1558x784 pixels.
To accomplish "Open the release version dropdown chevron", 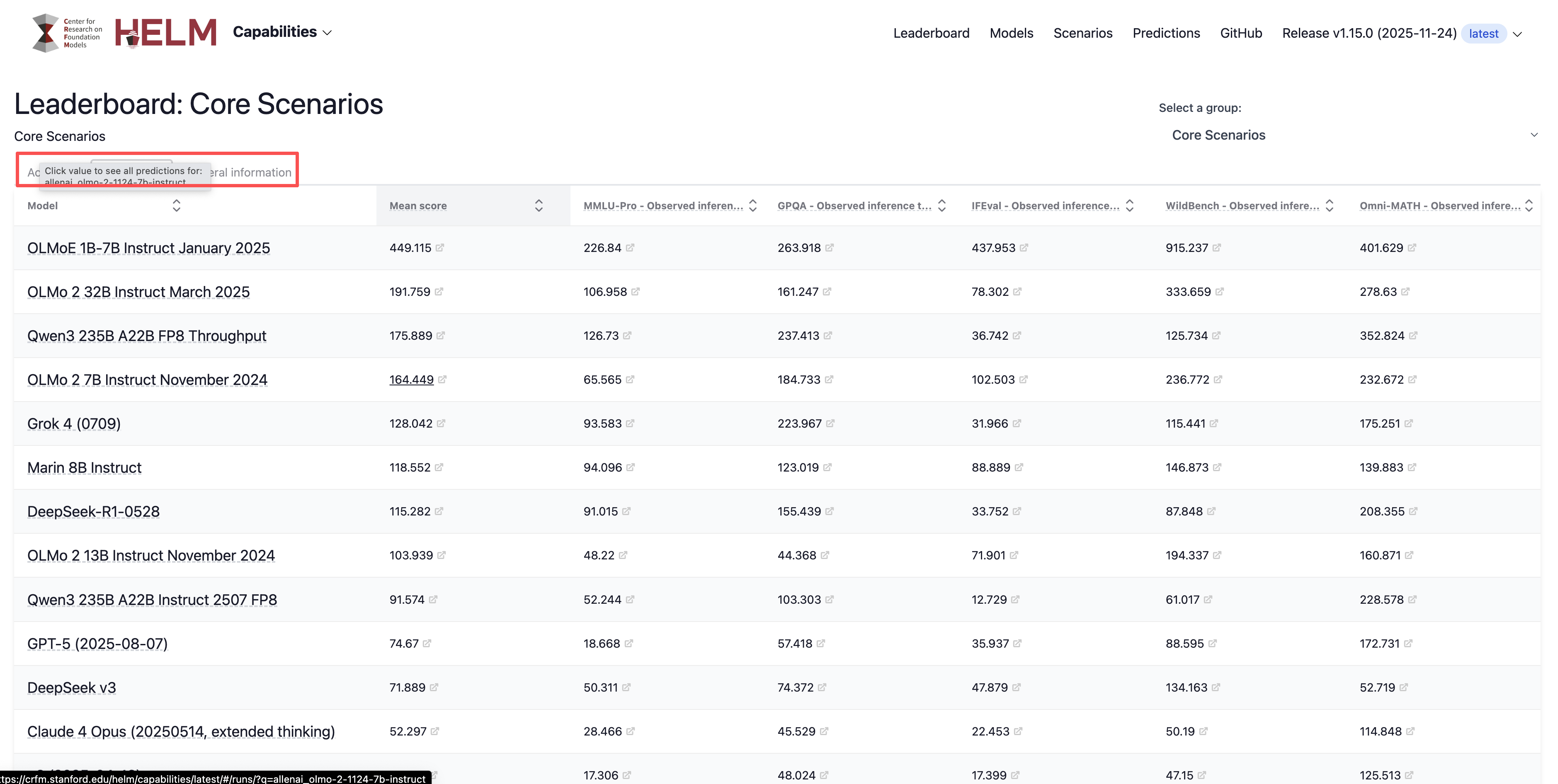I will [x=1517, y=34].
